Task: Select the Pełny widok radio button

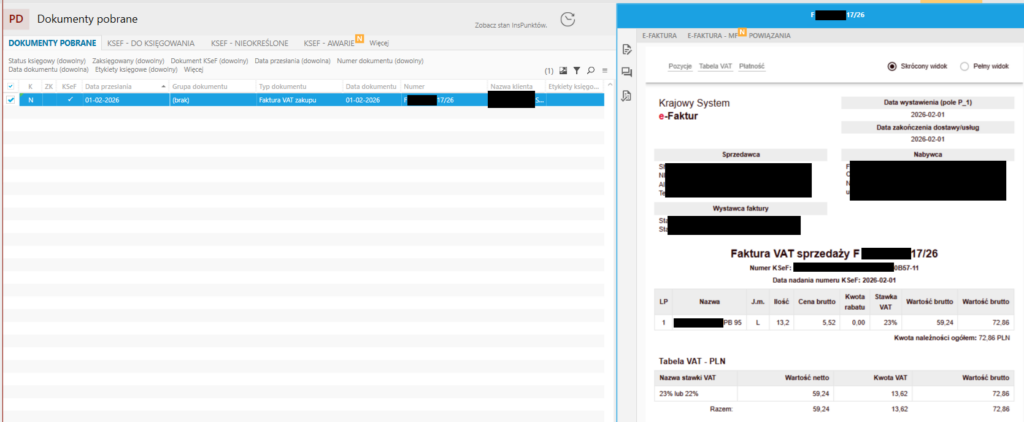Action: (x=964, y=66)
